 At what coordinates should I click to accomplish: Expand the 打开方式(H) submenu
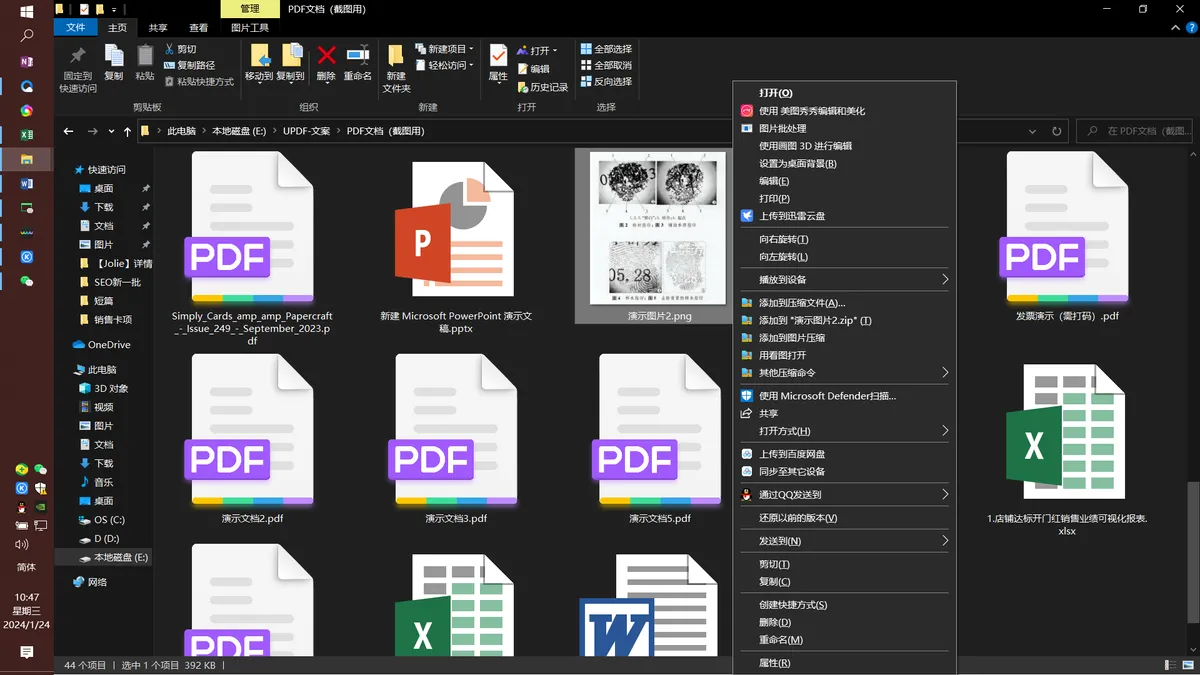(x=845, y=431)
